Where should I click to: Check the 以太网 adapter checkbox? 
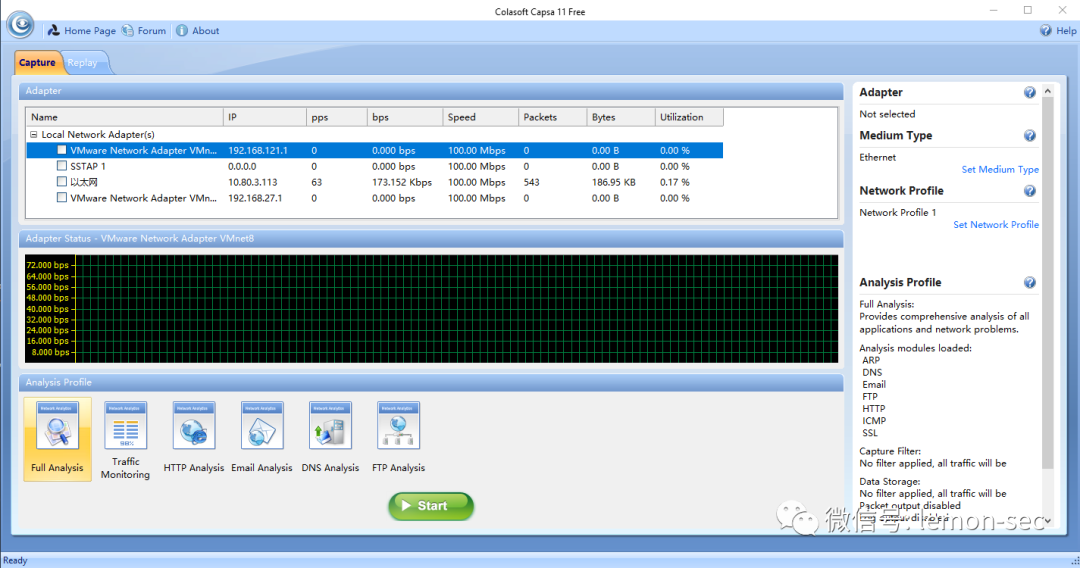pyautogui.click(x=62, y=182)
